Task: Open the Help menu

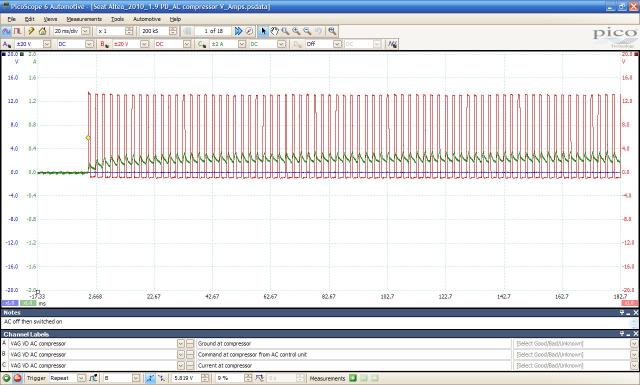Action: click(175, 19)
